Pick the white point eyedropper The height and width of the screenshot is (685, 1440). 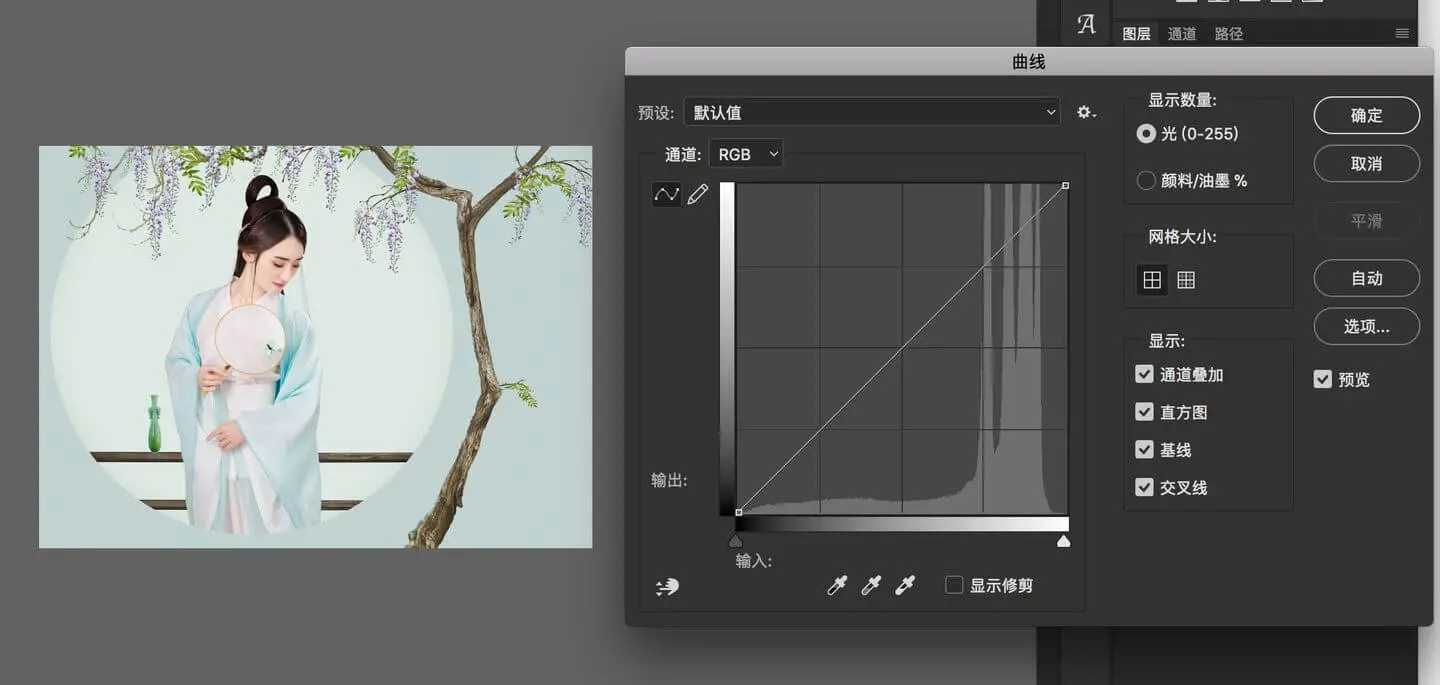pyautogui.click(x=905, y=586)
